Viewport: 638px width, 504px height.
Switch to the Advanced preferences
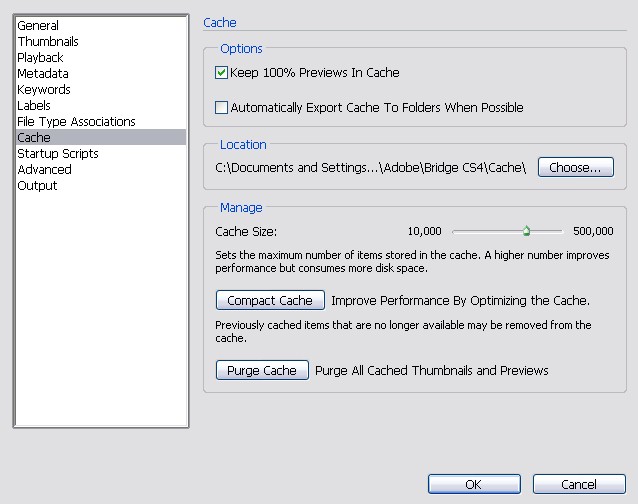[x=101, y=169]
